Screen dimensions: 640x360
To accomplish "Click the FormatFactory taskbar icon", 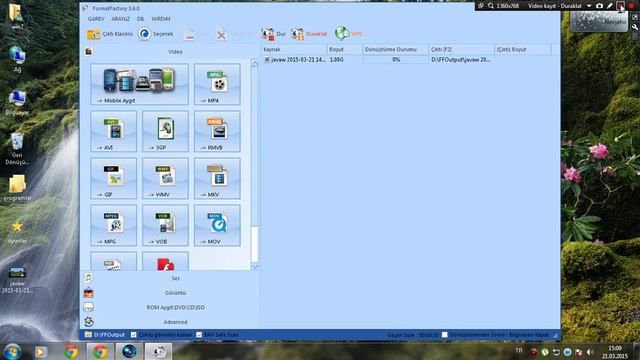I will click(x=158, y=351).
